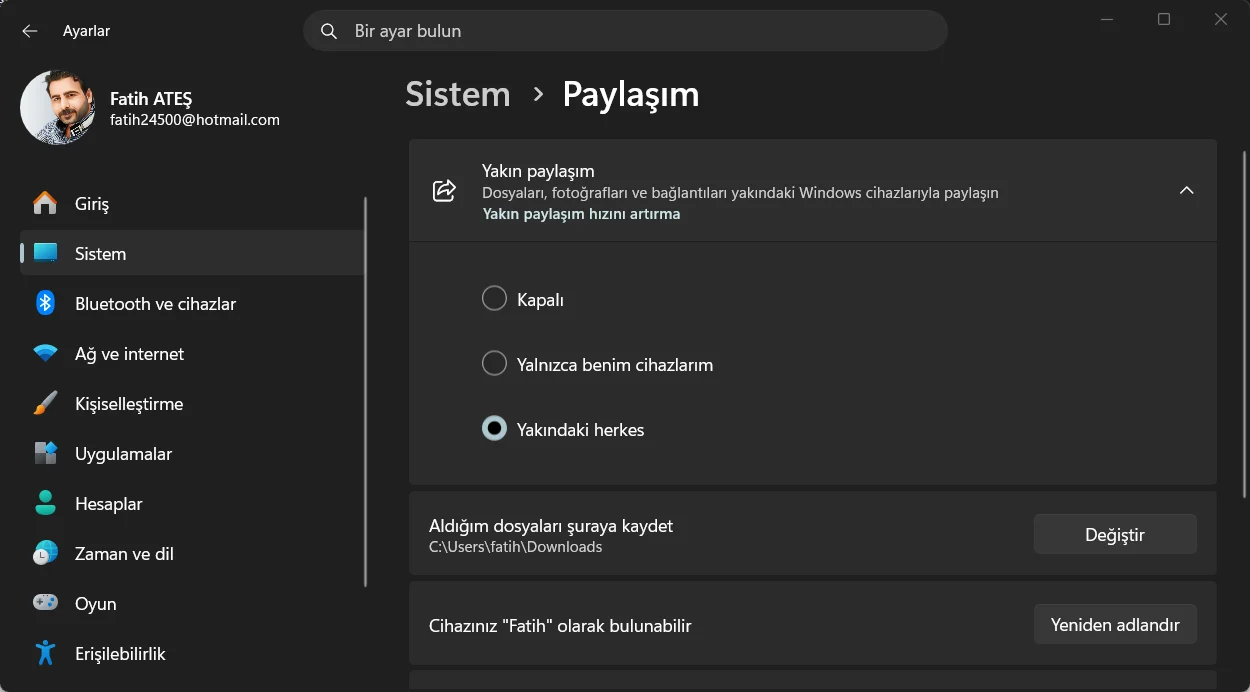1250x692 pixels.
Task: Click the Yakın paylaşım share icon
Action: (x=444, y=191)
